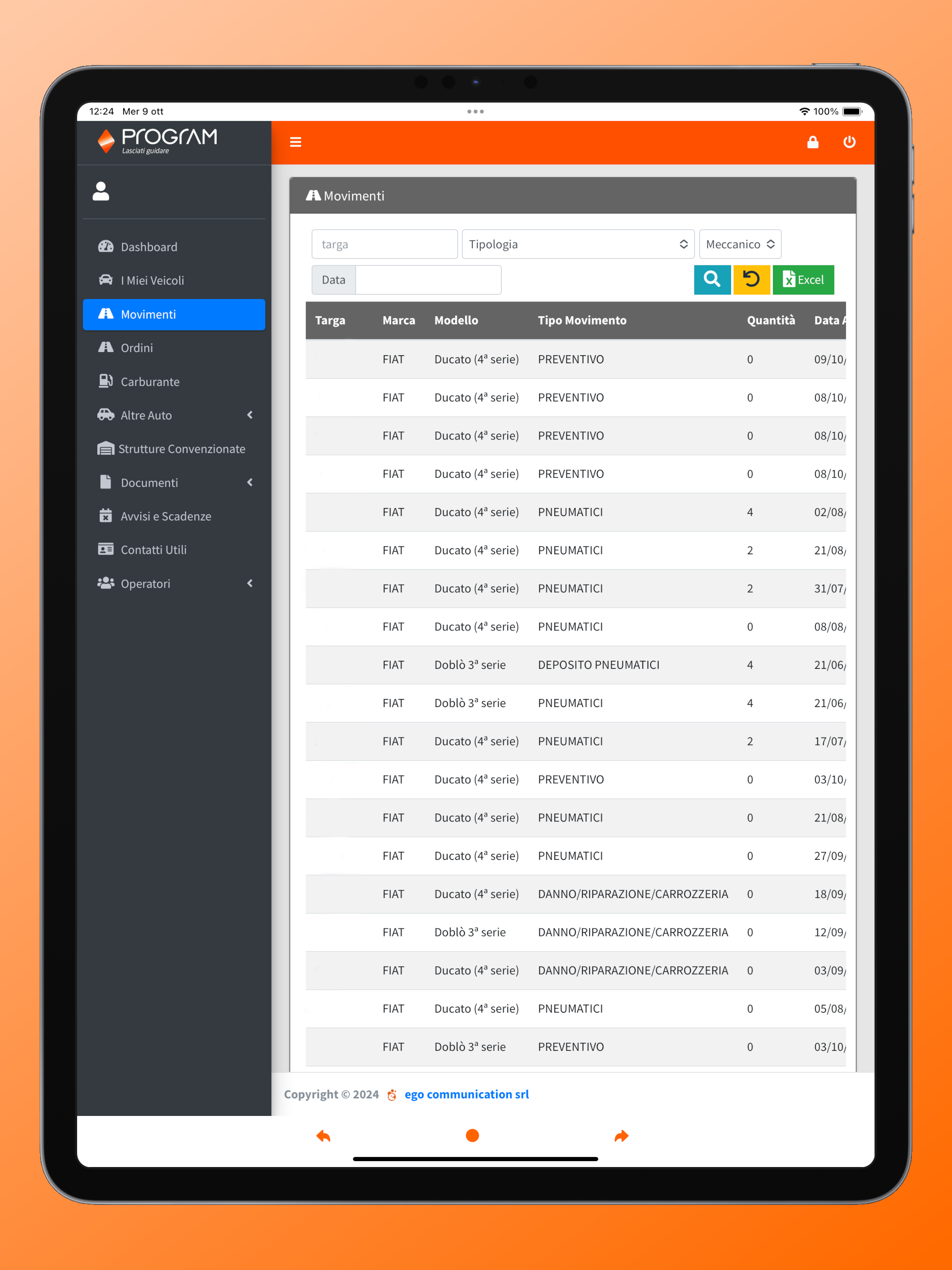Open the Tipologia dropdown
The height and width of the screenshot is (1270, 952).
coord(578,244)
